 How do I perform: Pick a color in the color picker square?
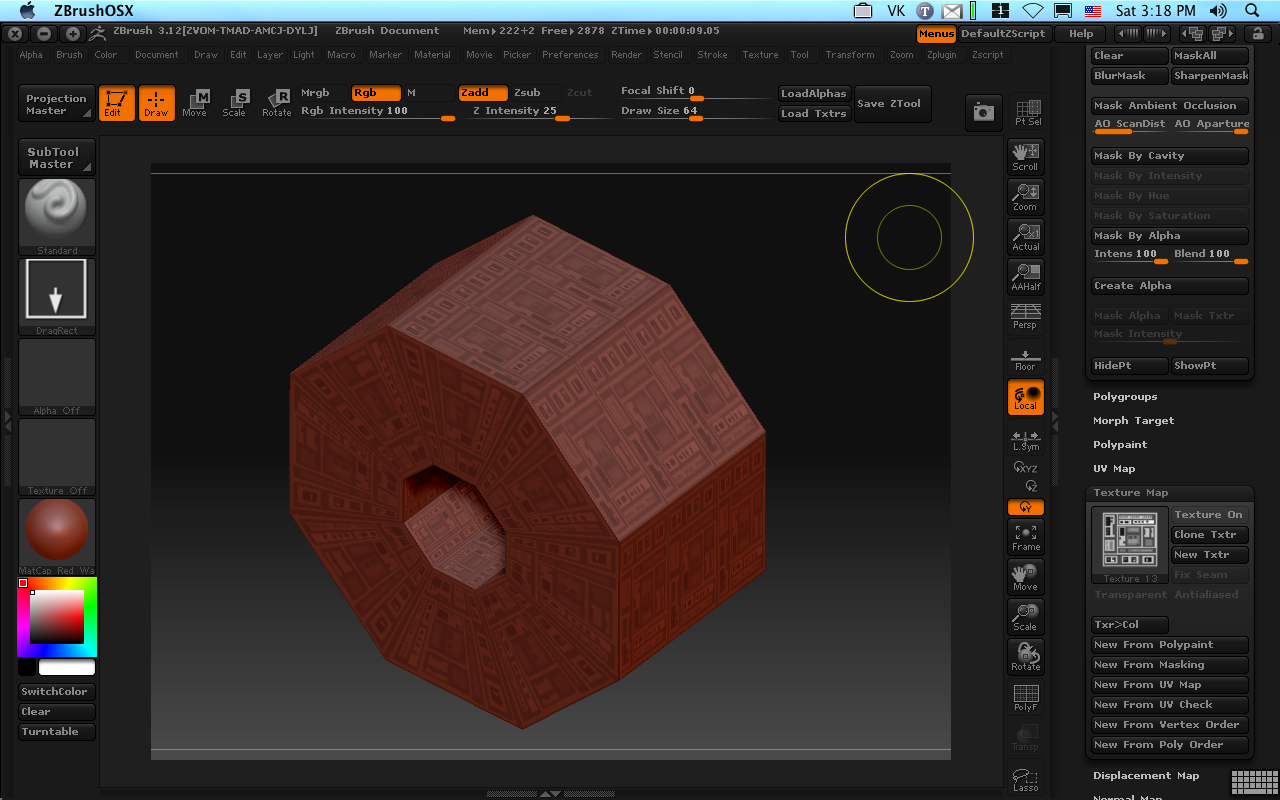point(57,617)
